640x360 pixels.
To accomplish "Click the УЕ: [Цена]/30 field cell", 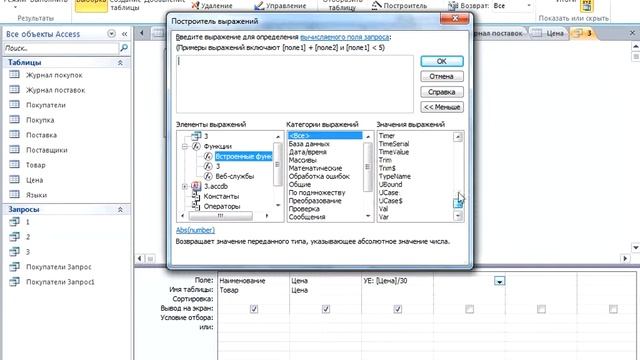I will tap(397, 281).
